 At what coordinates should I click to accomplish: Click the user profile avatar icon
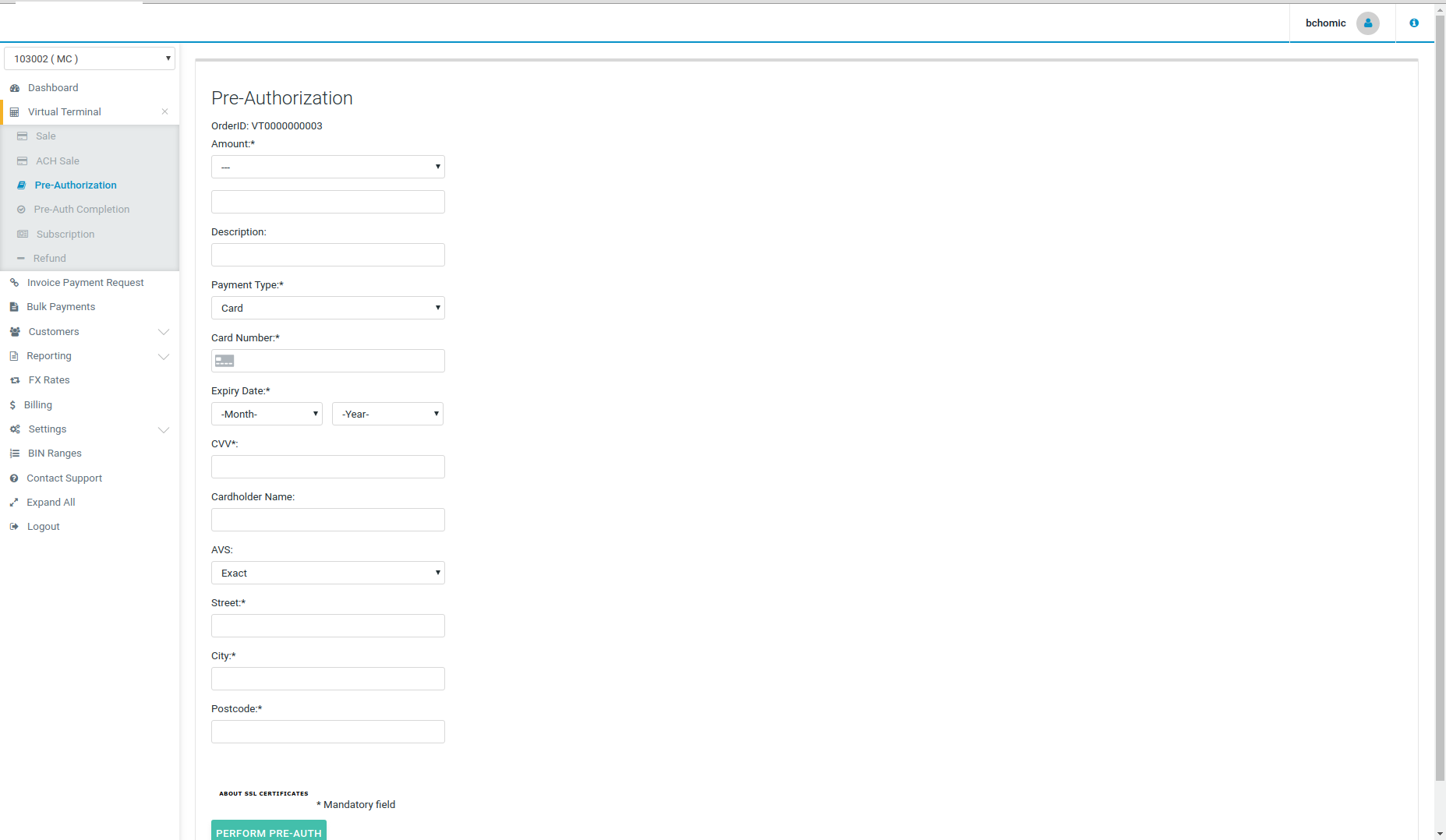click(1367, 23)
